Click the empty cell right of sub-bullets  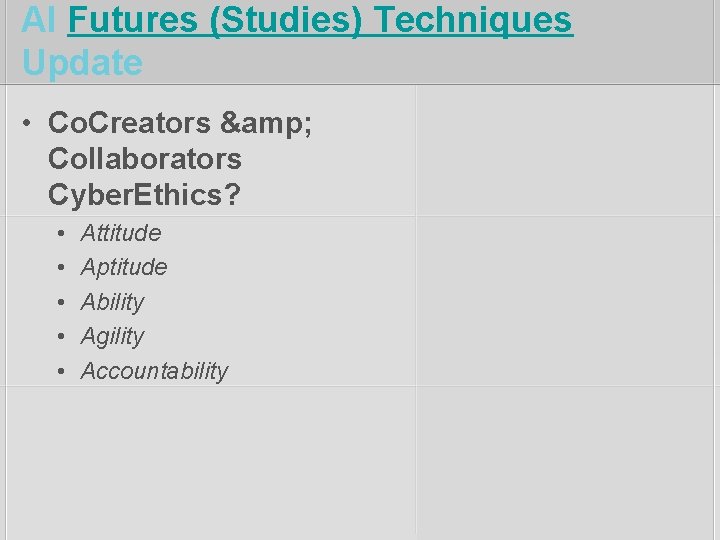(x=565, y=301)
